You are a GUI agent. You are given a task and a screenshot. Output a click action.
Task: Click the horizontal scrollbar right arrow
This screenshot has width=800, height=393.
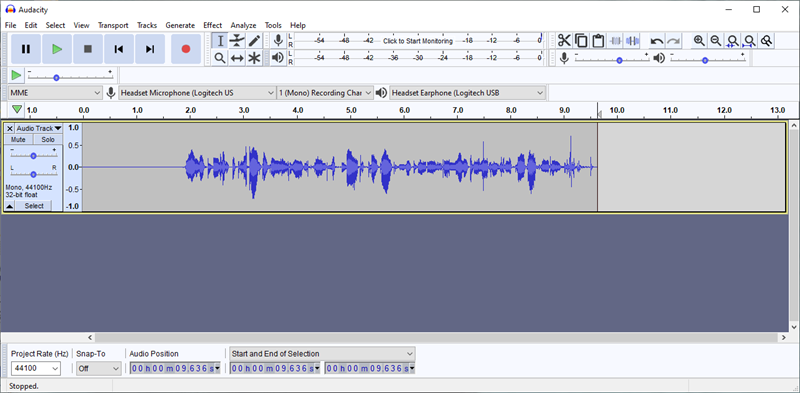tap(784, 337)
